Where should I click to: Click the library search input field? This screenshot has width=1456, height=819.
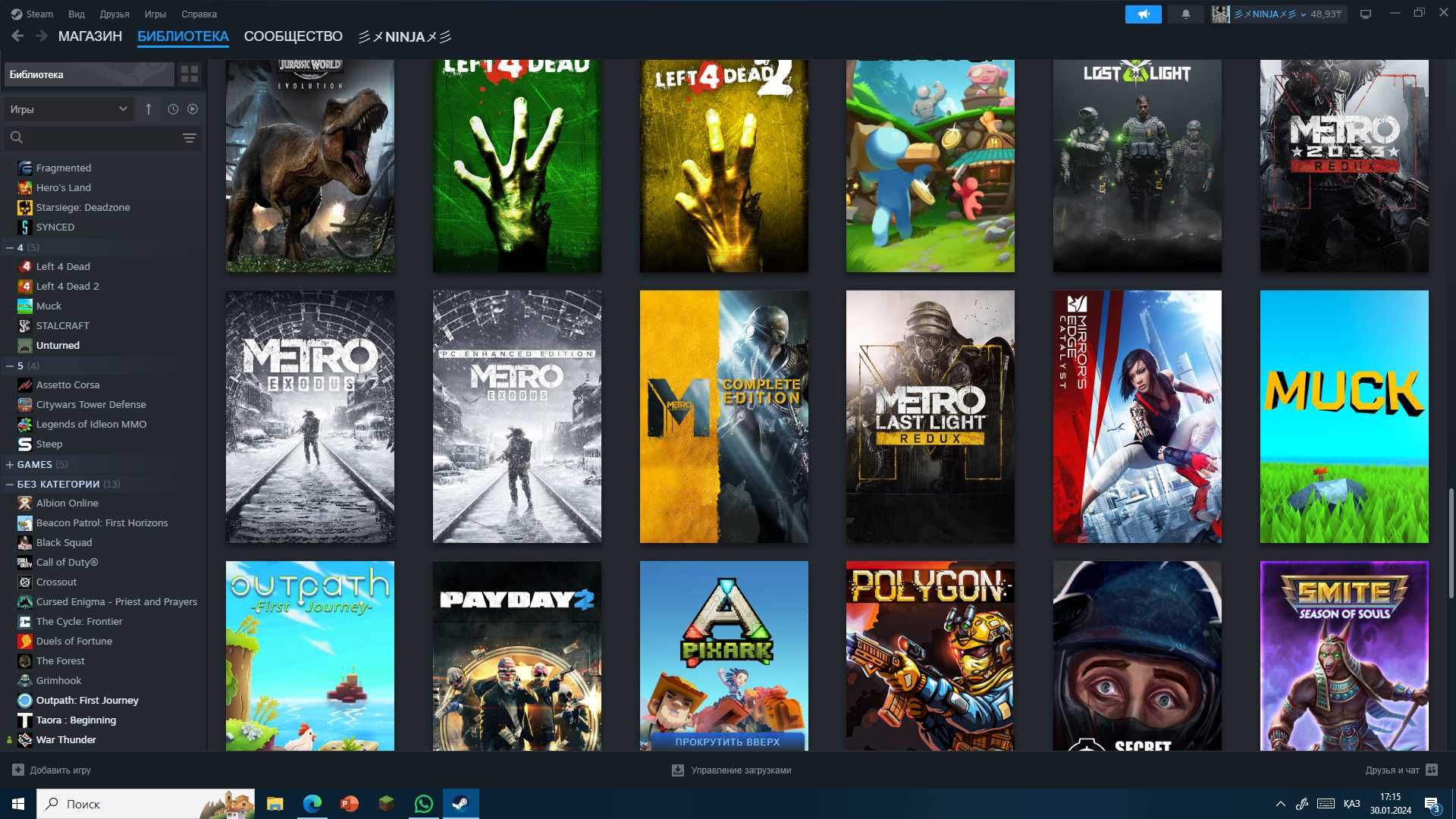point(102,137)
